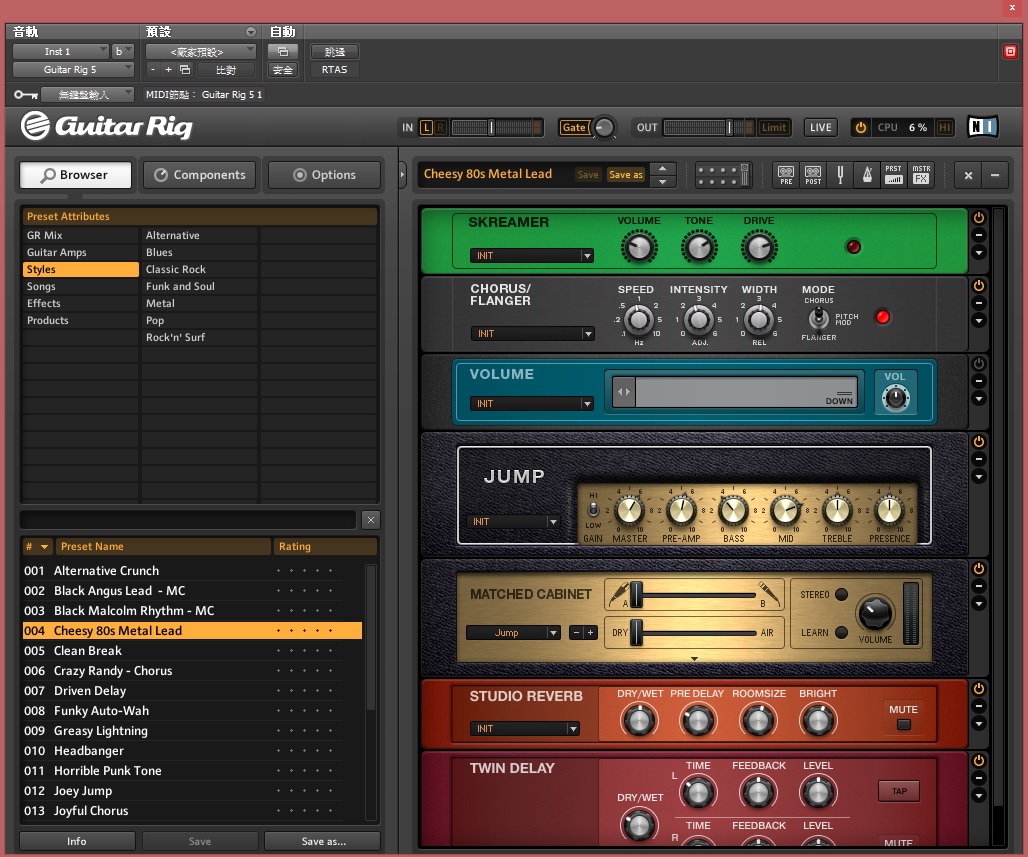Adjust the Jump amp BASS knob
This screenshot has height=857, width=1028.
point(733,511)
